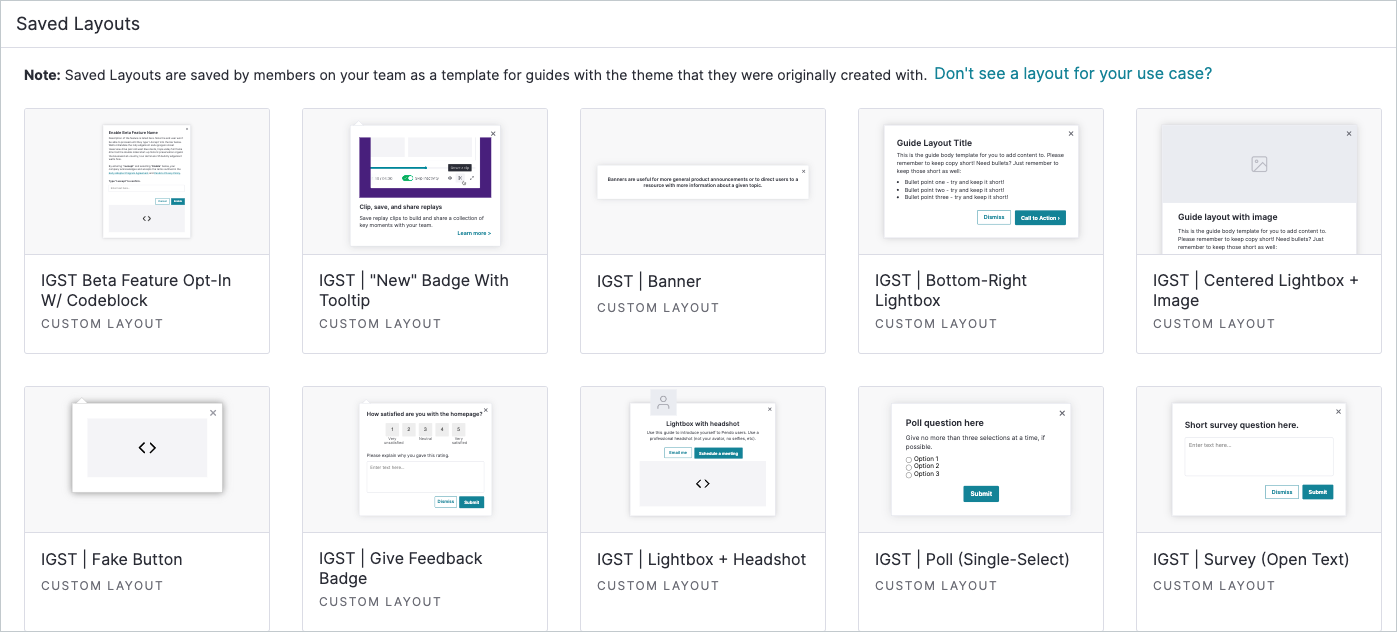Screen dimensions: 1397x632
Task: Click the image placeholder icon in Centered Lightbox + Image
Action: click(1258, 165)
